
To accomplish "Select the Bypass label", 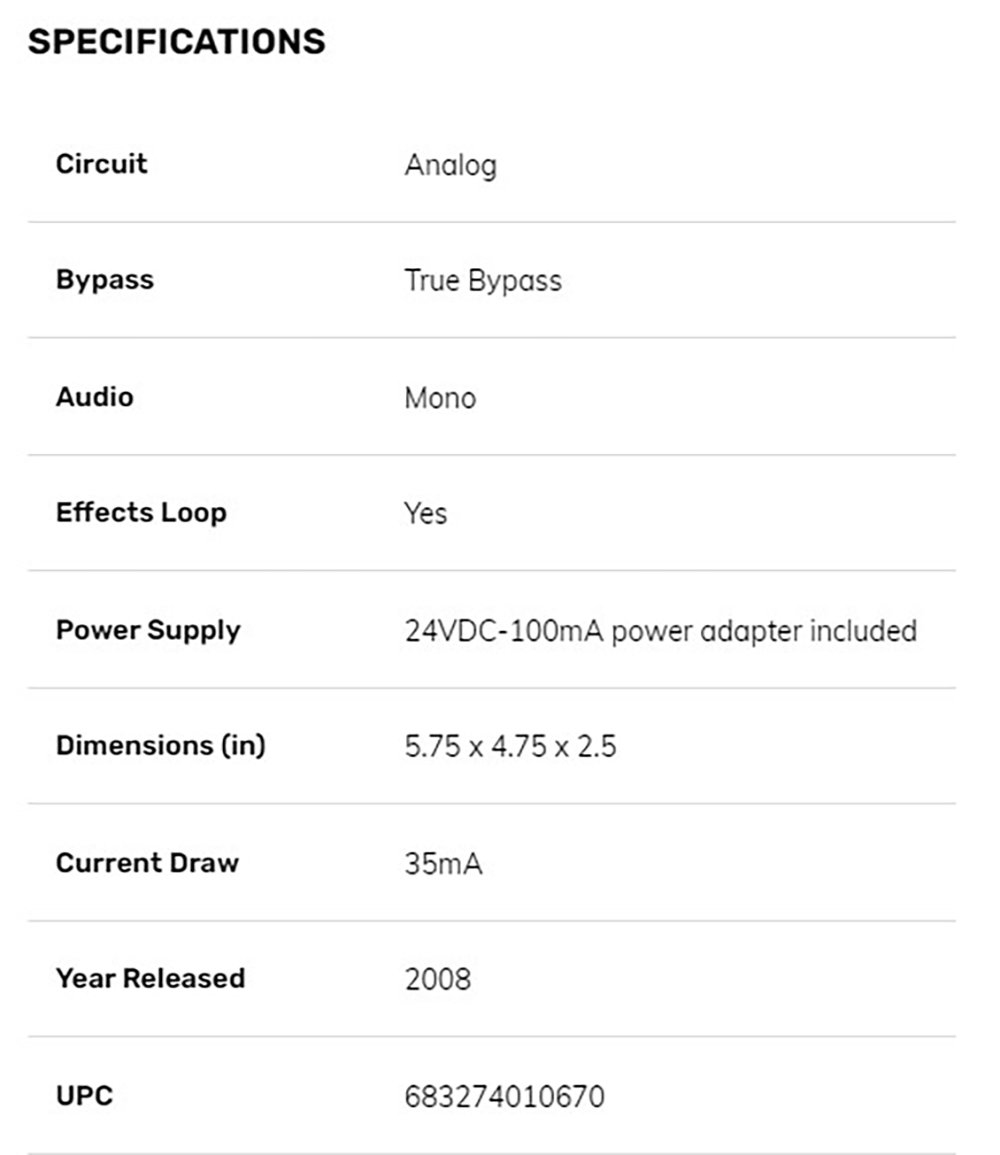I will [105, 280].
